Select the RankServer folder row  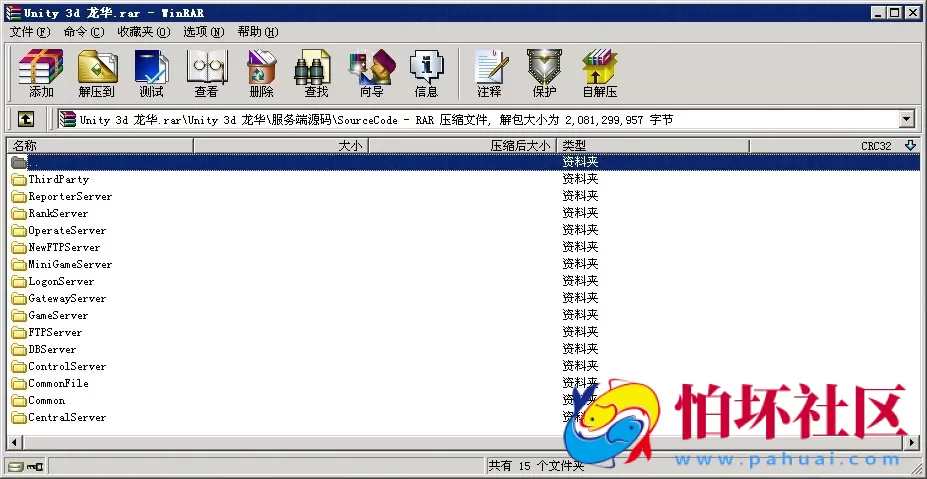click(464, 213)
